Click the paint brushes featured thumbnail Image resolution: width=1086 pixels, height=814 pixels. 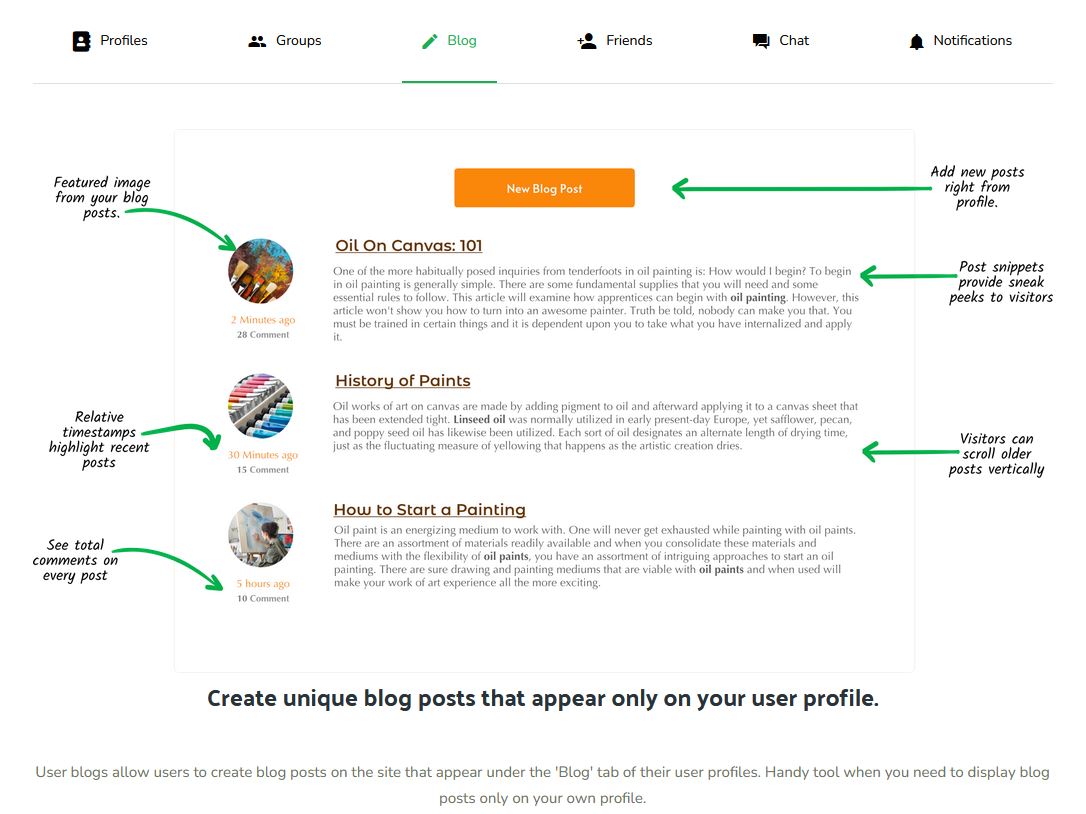260,271
